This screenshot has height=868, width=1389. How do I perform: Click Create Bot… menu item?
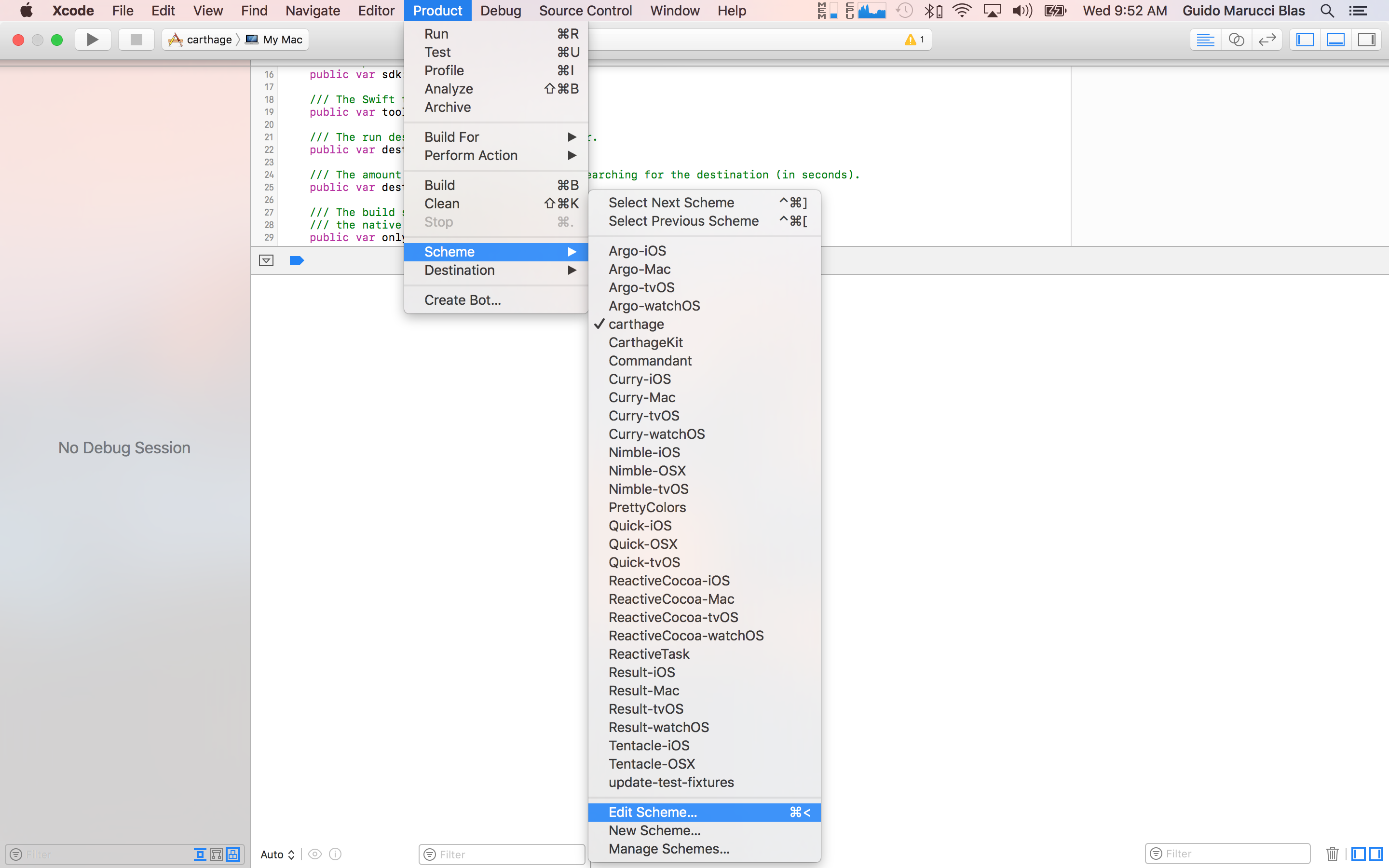496,300
